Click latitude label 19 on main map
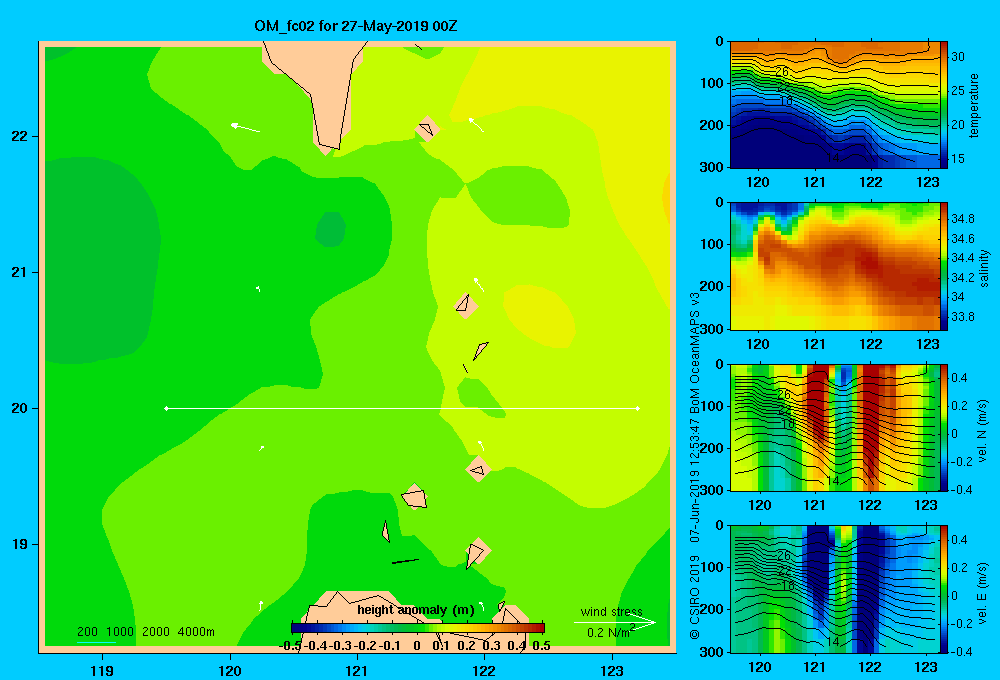The image size is (1000, 680). tap(20, 544)
